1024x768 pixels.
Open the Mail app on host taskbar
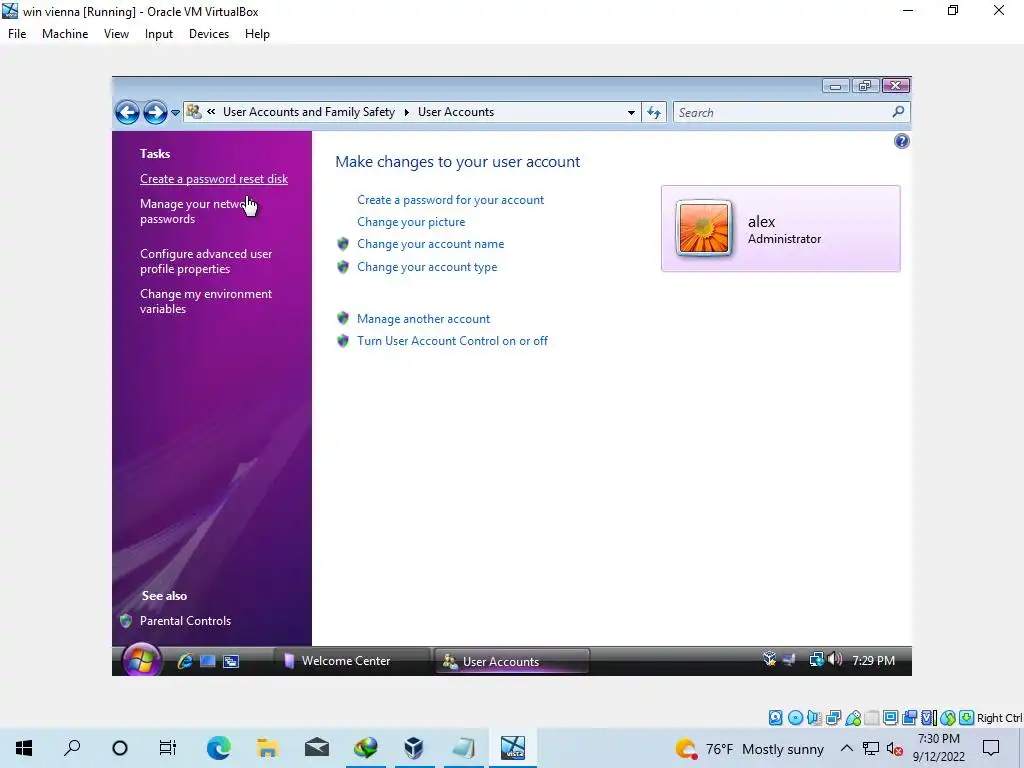pyautogui.click(x=317, y=748)
